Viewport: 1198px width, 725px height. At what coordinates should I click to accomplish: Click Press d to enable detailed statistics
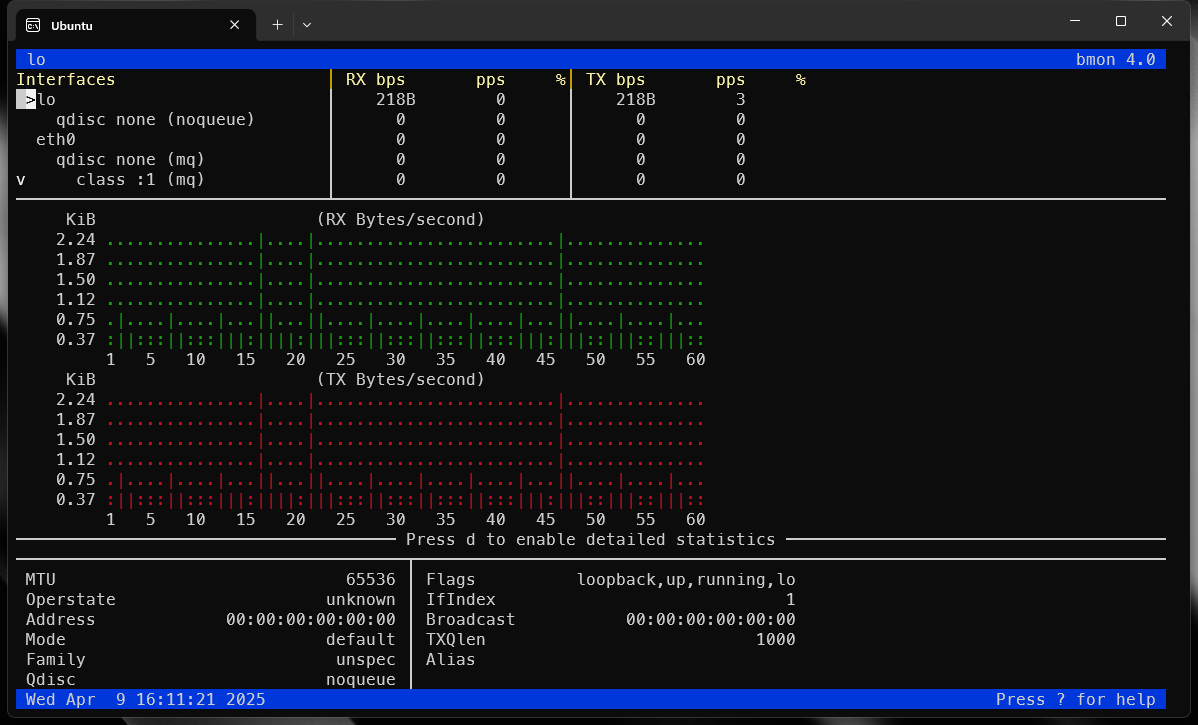589,539
